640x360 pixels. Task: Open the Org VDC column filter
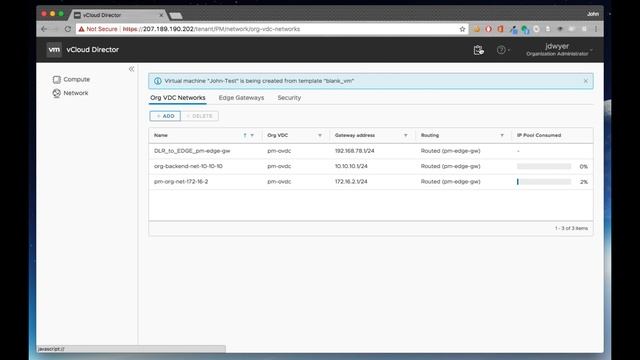click(320, 135)
